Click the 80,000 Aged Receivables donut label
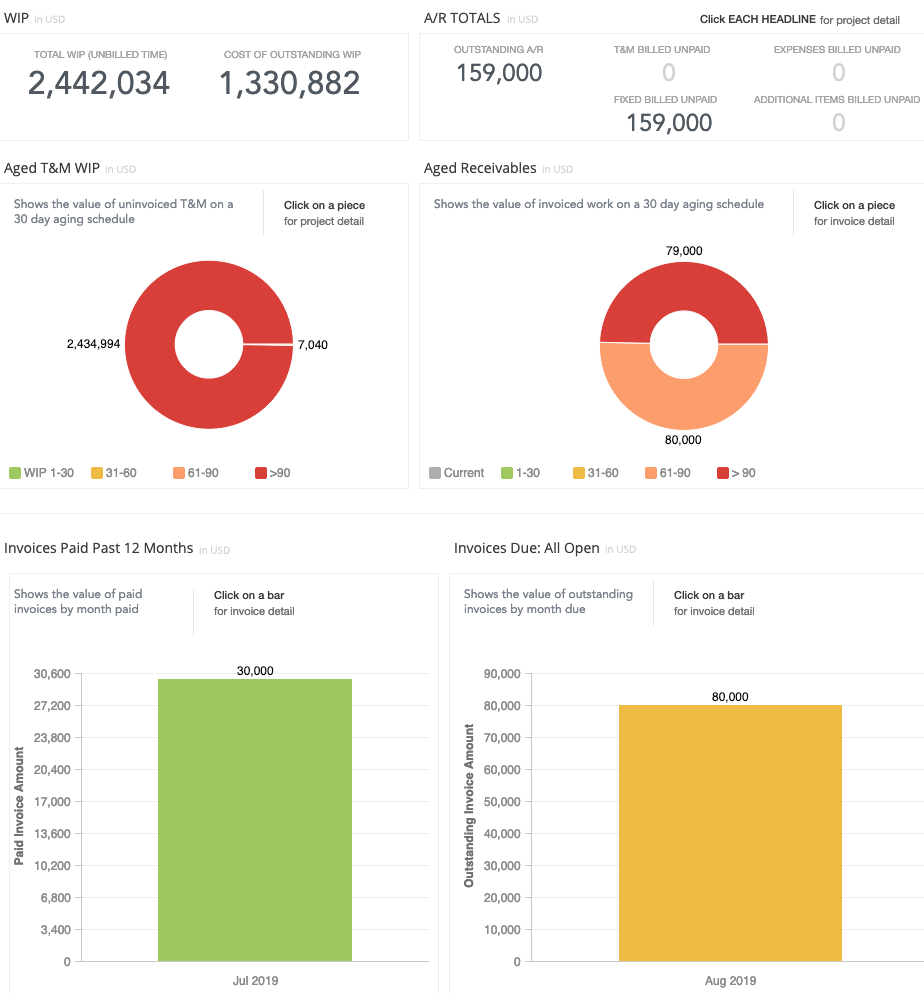 click(x=683, y=440)
